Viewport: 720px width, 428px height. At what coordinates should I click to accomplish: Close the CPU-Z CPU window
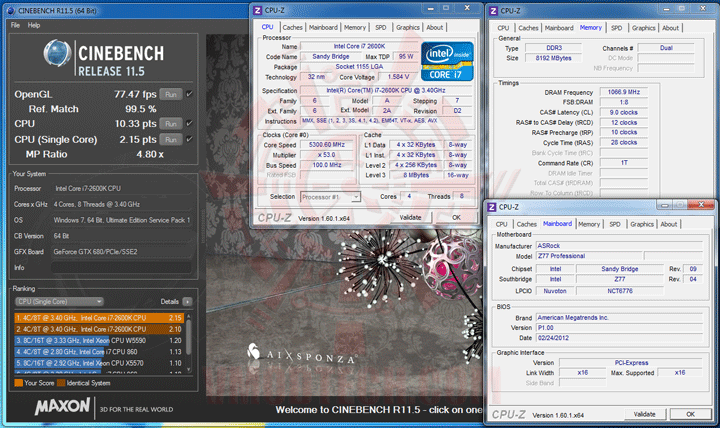click(467, 8)
